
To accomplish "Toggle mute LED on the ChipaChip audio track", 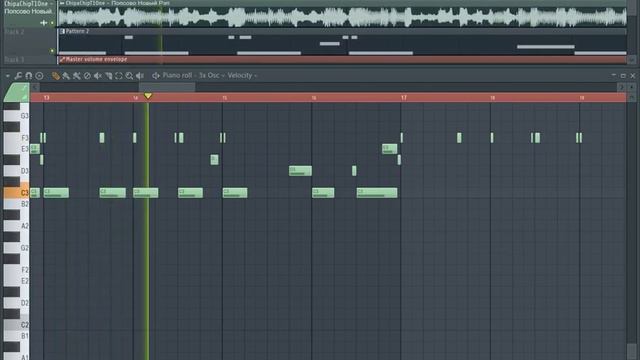I will (x=52, y=23).
